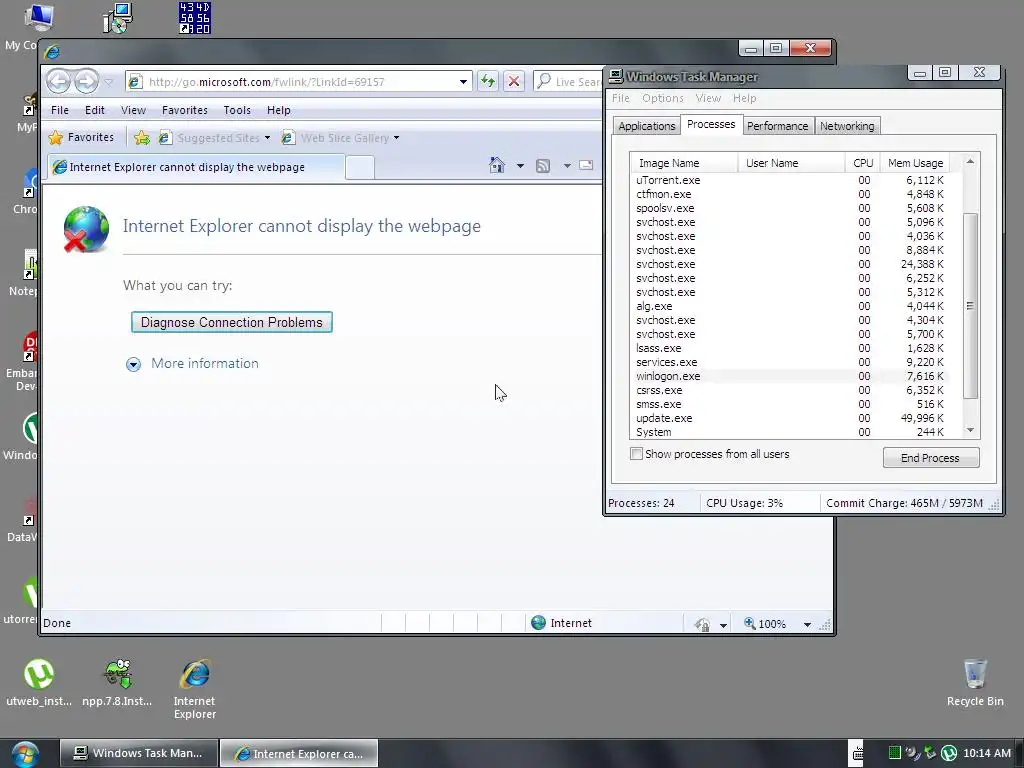The image size is (1024, 768).
Task: Click the globe error icon on the page
Action: (86, 229)
